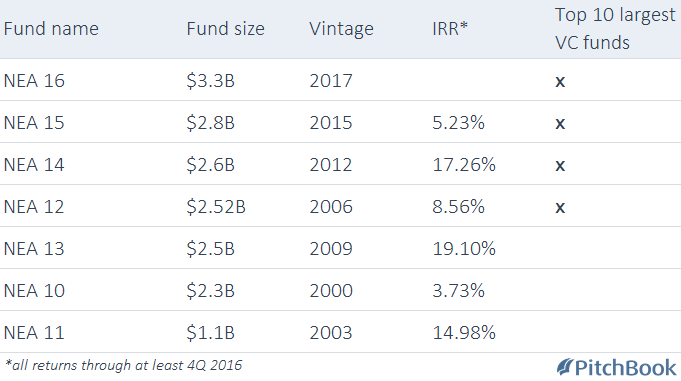Click the 17.26% IRR value
The width and height of the screenshot is (681, 381).
coord(464,165)
